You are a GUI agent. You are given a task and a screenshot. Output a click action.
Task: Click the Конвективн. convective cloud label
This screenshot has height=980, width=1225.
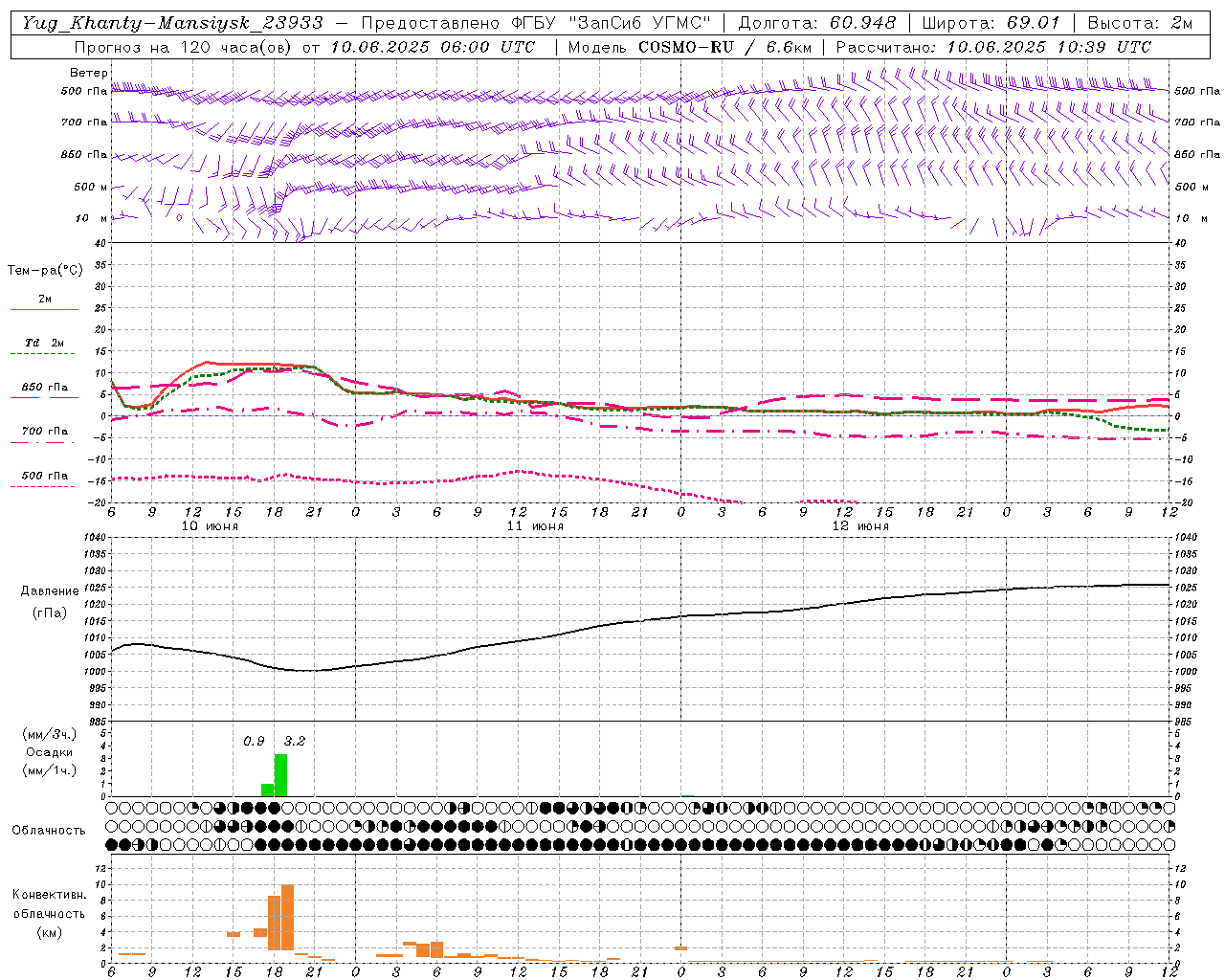[x=49, y=895]
